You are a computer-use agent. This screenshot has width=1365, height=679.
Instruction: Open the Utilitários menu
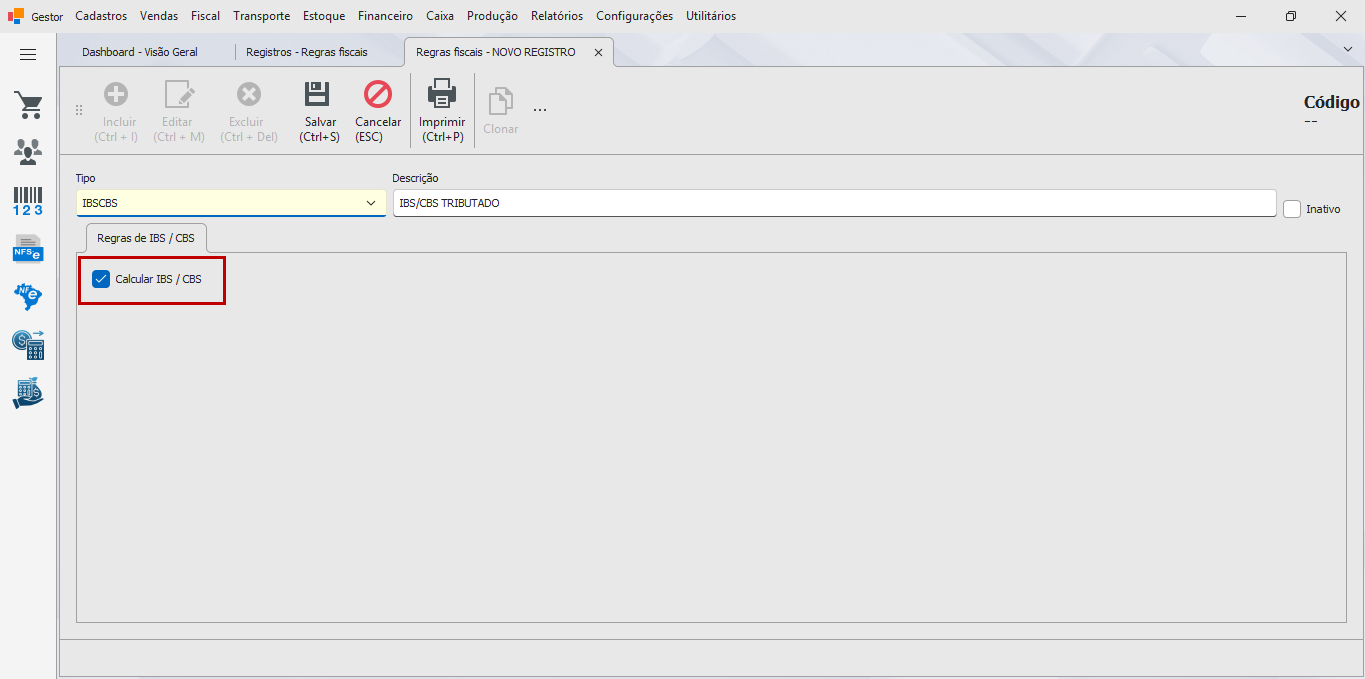pyautogui.click(x=711, y=16)
